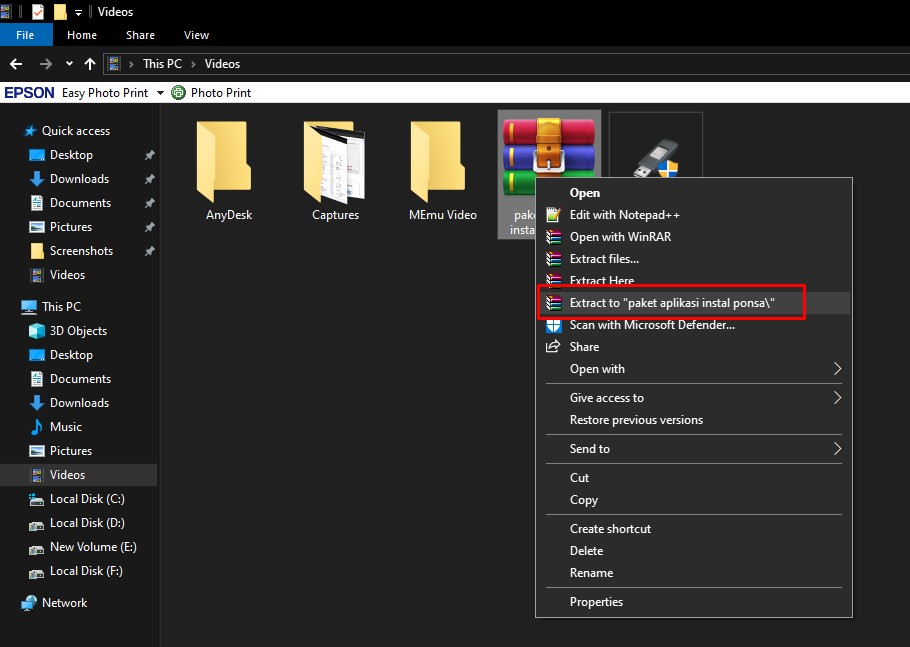This screenshot has width=910, height=647.
Task: Switch to the Share ribbon tab
Action: pyautogui.click(x=140, y=35)
